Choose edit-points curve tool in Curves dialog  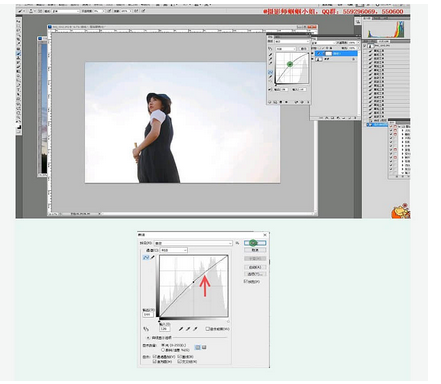coord(146,257)
